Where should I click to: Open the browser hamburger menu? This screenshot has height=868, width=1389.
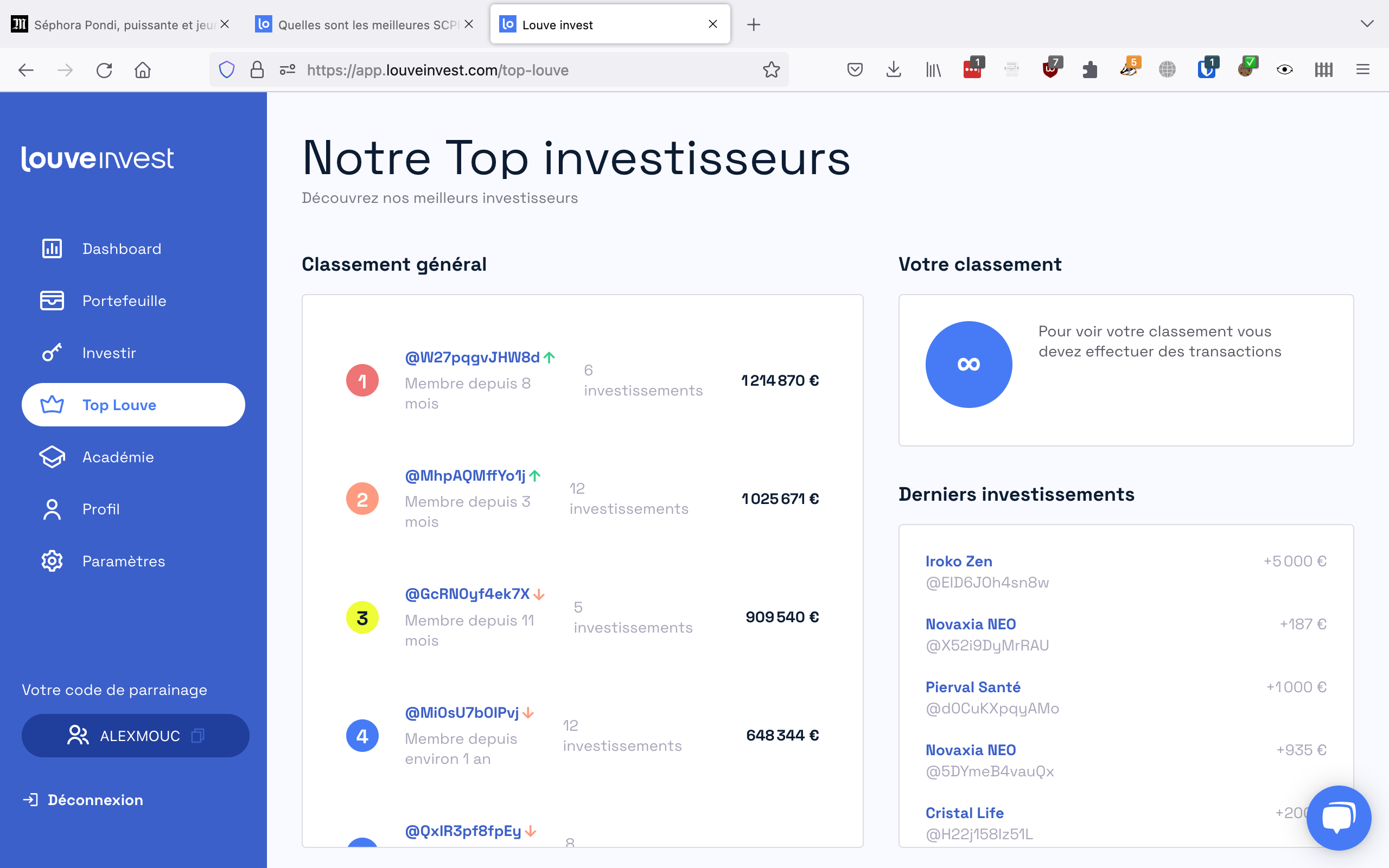[x=1362, y=70]
